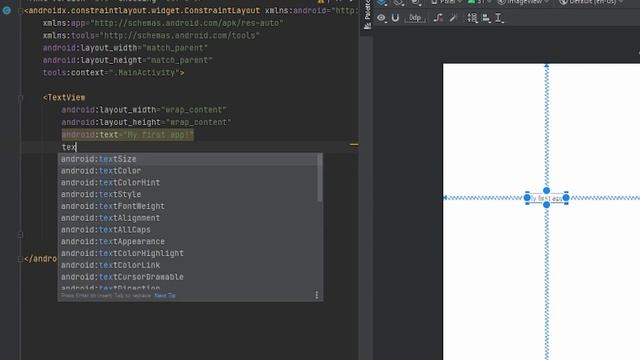This screenshot has width=640, height=360.
Task: Open the completion popup three-dot menu
Action: 317,295
